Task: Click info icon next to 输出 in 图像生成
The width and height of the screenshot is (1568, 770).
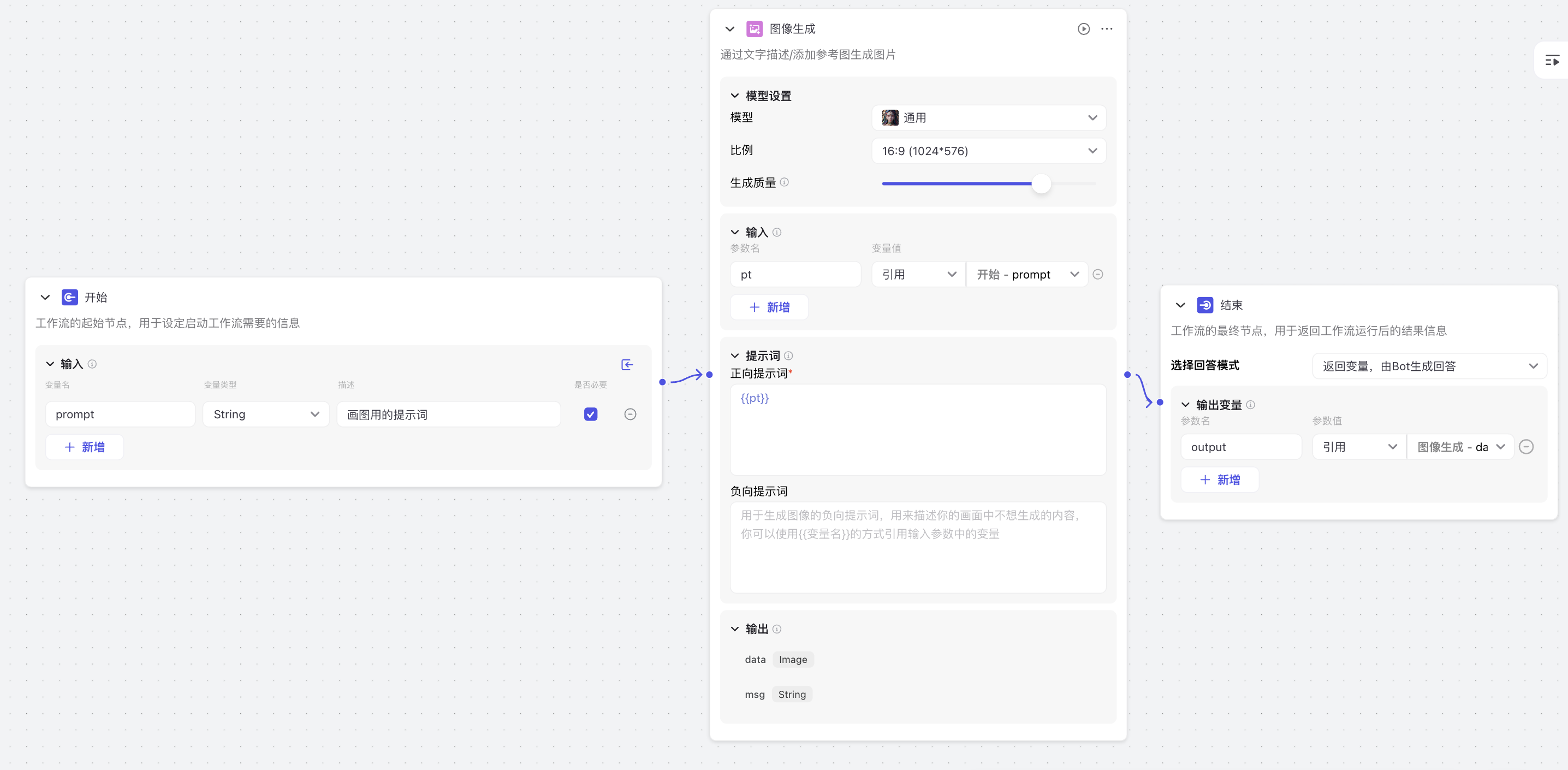Action: pyautogui.click(x=777, y=629)
